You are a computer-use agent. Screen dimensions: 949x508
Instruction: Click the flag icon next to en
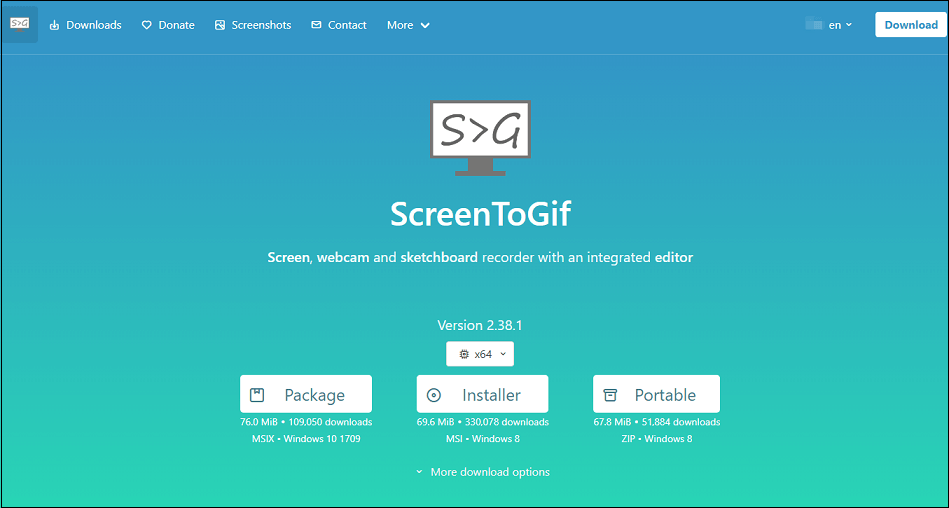pos(814,25)
